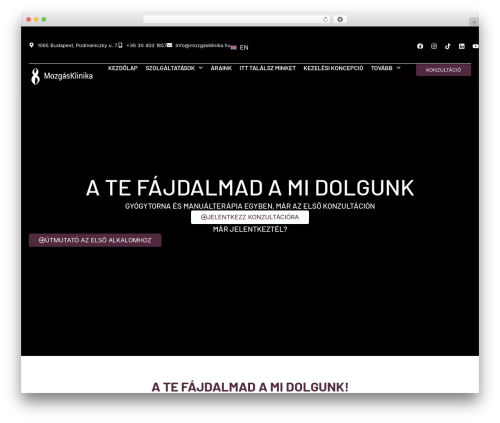Open the TikTok social icon
Viewport: 500px width, 423px height.
coord(448,46)
